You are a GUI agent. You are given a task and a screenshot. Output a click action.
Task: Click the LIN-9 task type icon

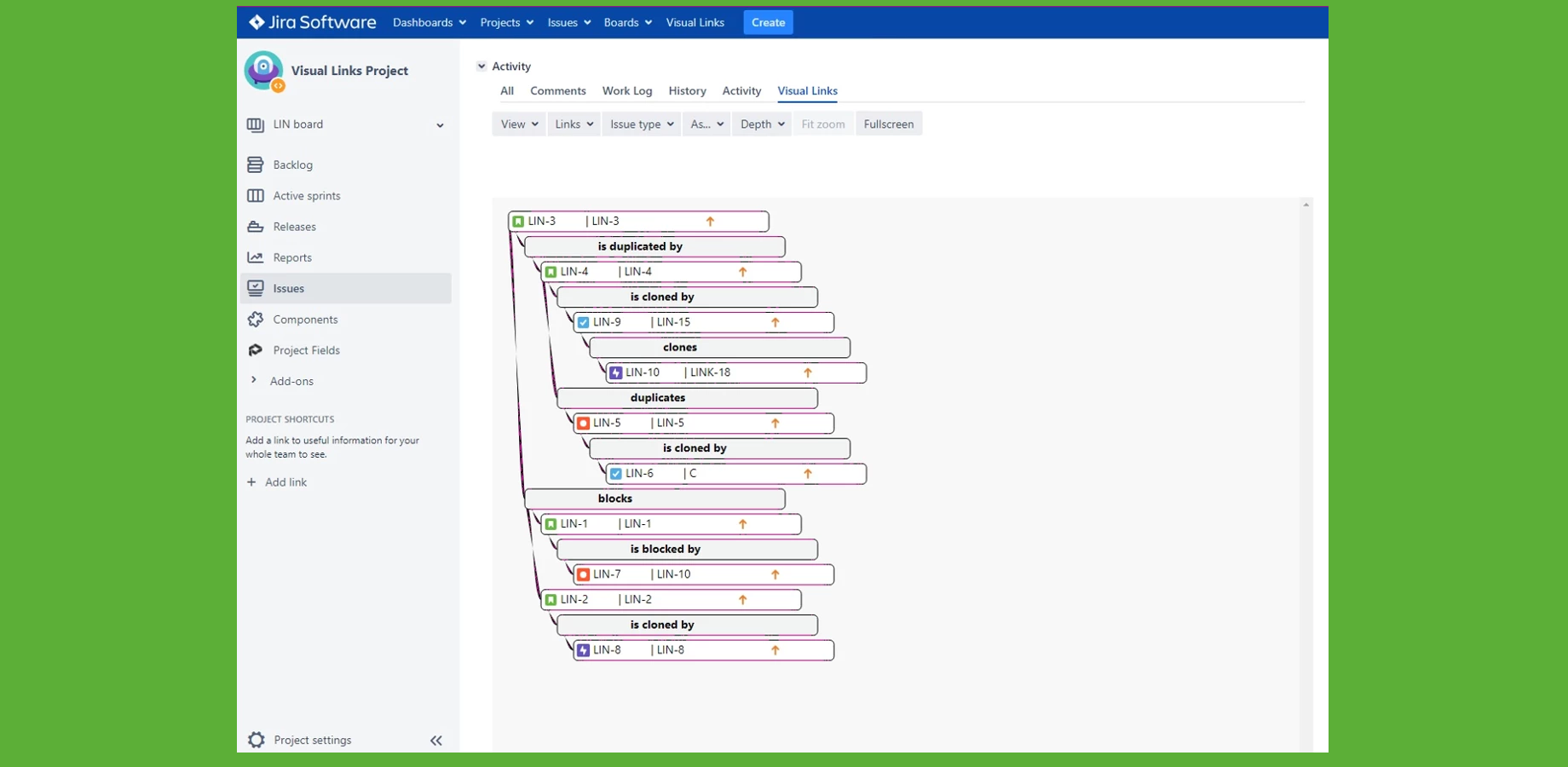583,322
